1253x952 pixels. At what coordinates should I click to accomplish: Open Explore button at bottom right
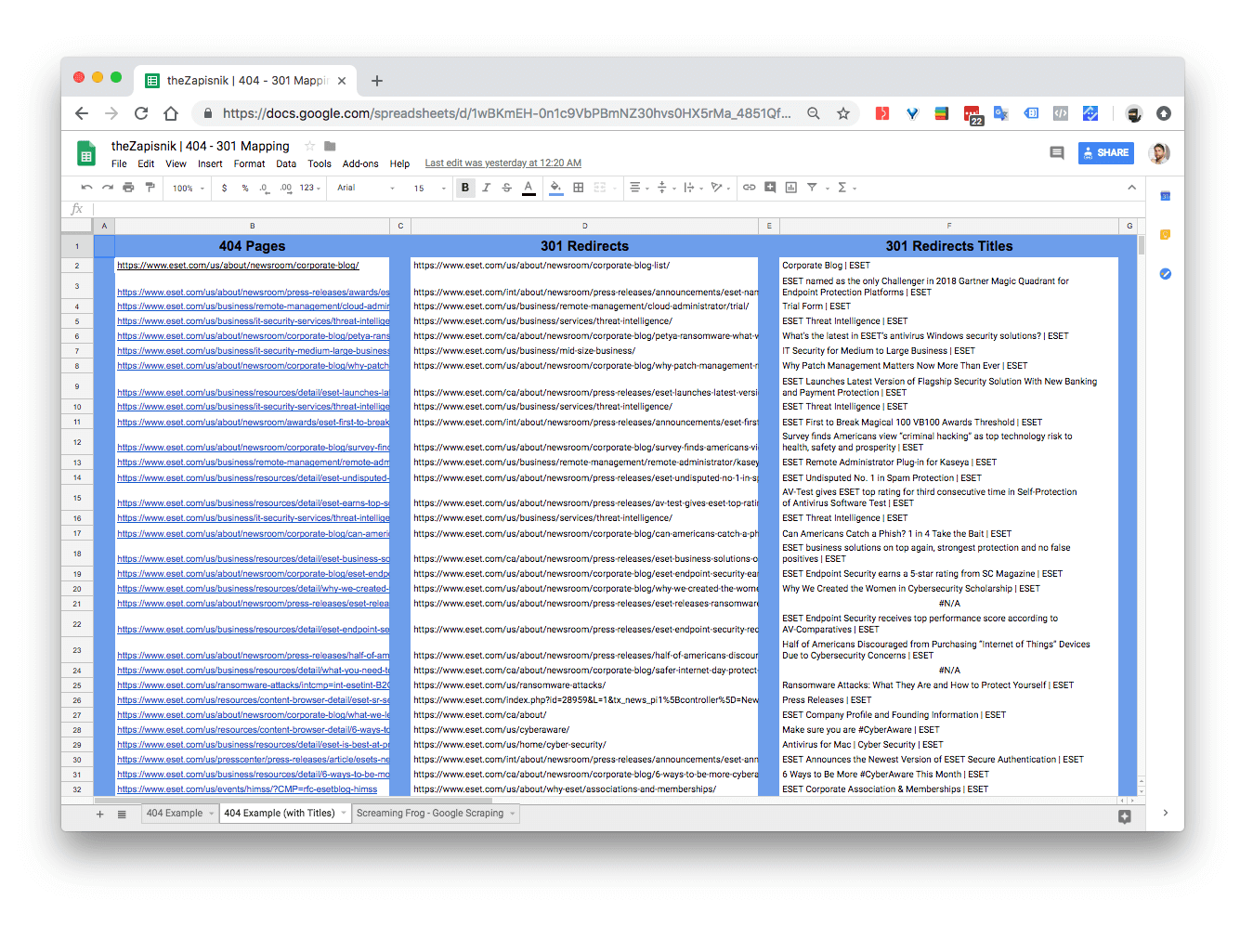pos(1125,816)
